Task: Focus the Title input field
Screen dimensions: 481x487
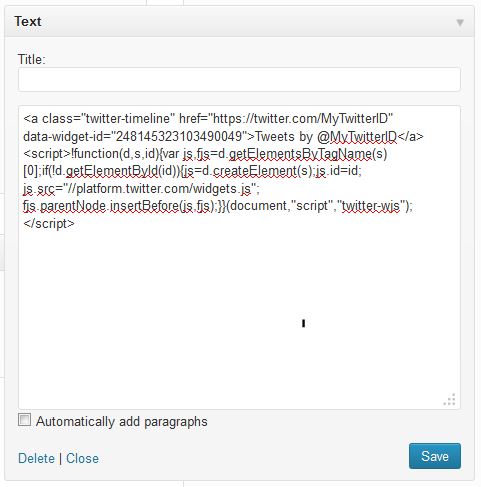Action: point(239,79)
